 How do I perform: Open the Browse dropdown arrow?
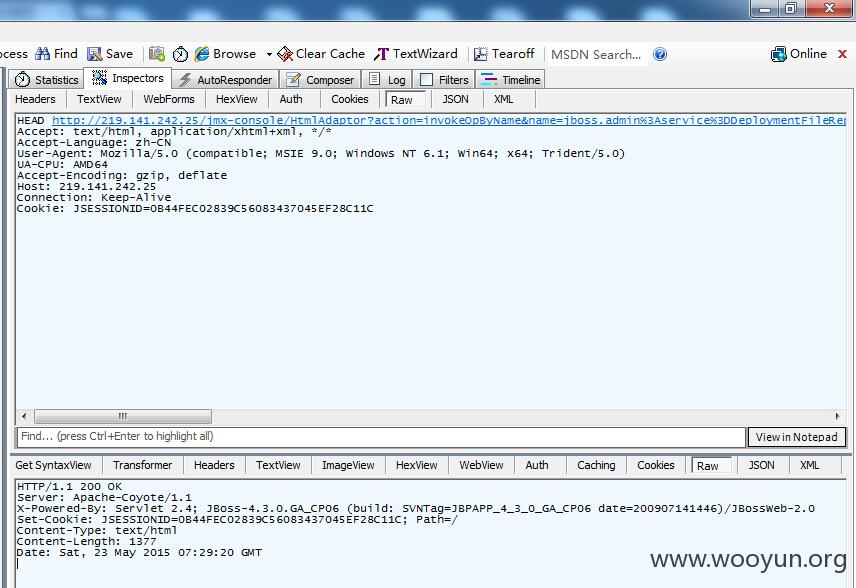(x=269, y=54)
